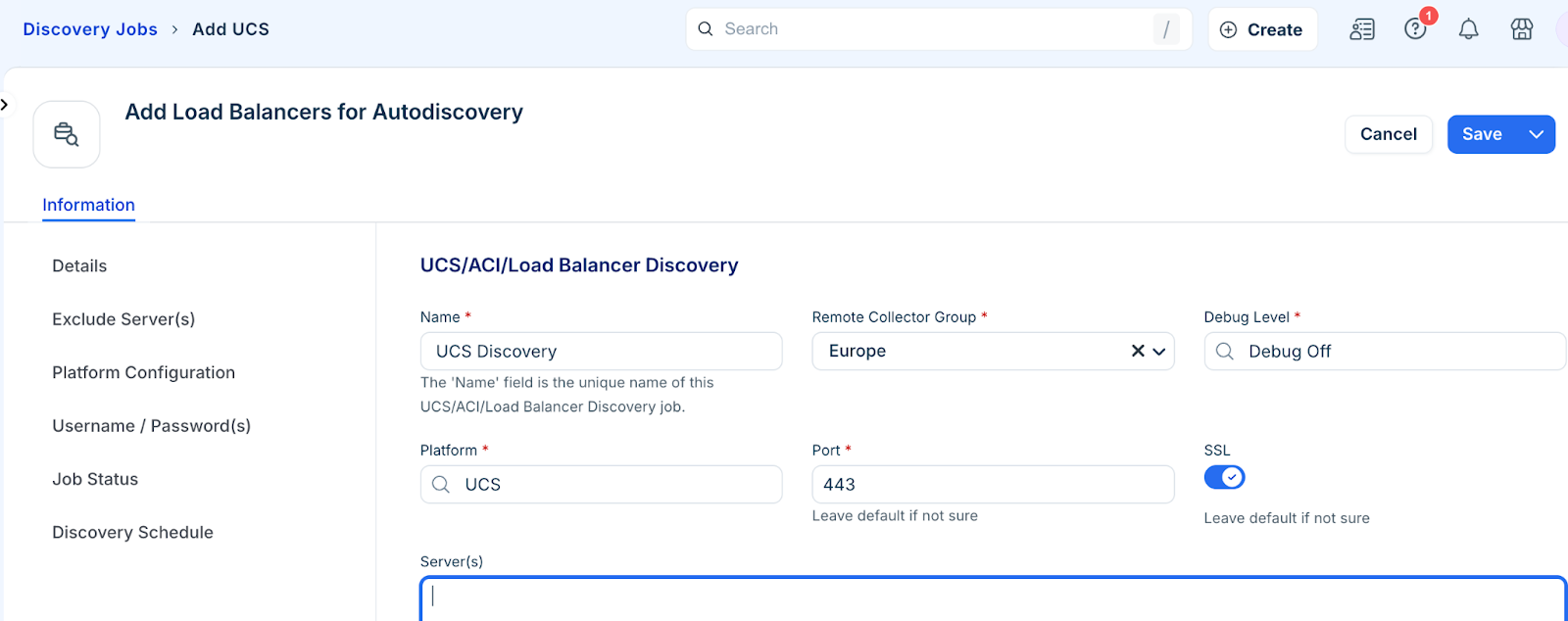The height and width of the screenshot is (621, 1568).
Task: Click the Cancel button
Action: click(x=1389, y=134)
